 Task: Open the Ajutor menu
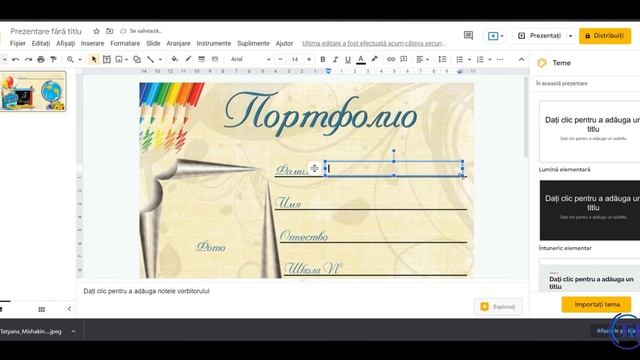(x=284, y=43)
